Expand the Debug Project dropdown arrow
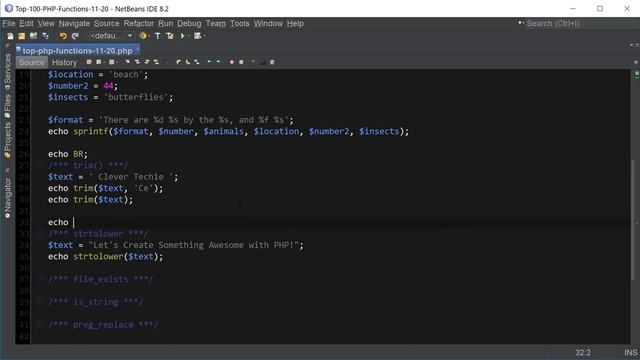This screenshot has width=640, height=360. pyautogui.click(x=204, y=36)
